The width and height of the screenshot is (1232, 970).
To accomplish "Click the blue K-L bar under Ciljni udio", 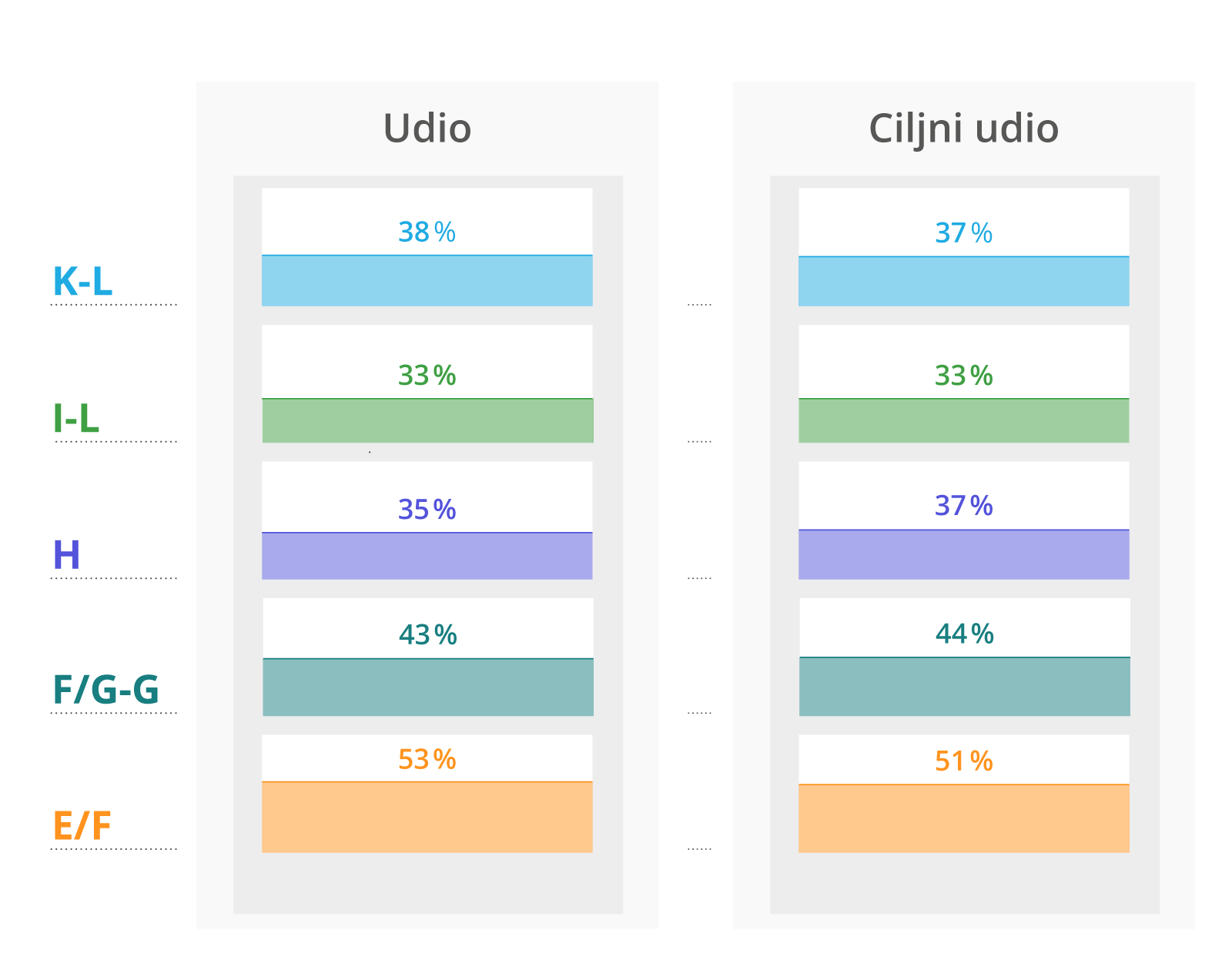I will pos(963,282).
